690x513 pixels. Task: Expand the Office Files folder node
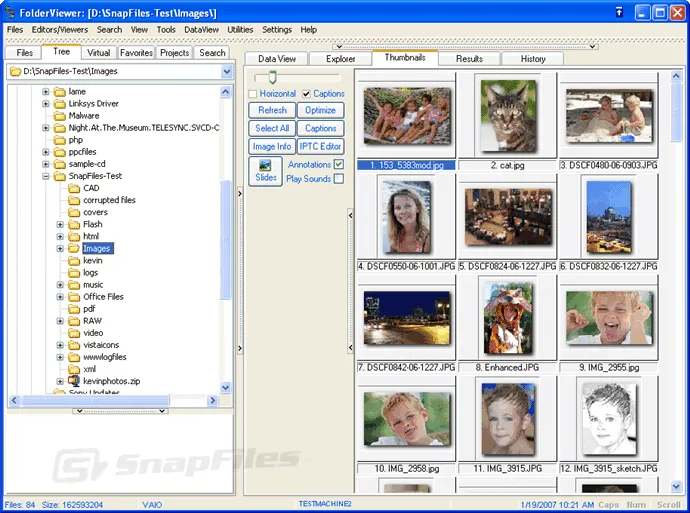[x=60, y=297]
